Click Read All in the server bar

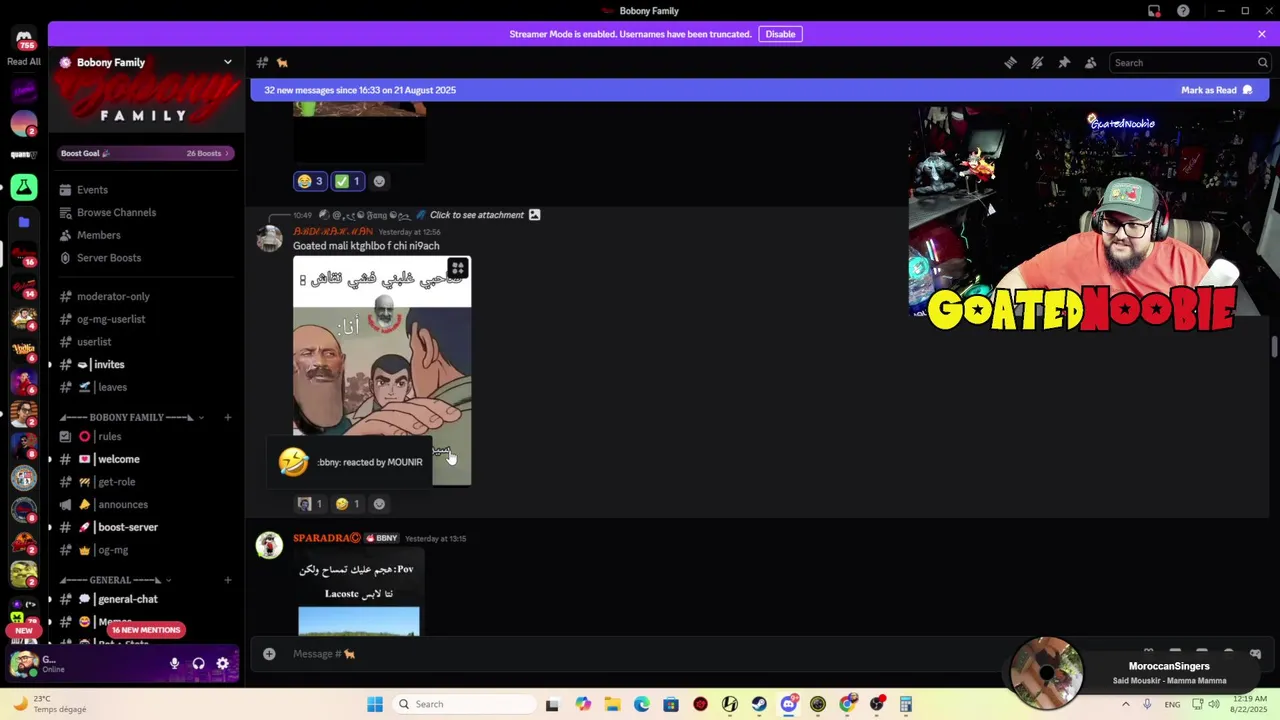pos(24,62)
